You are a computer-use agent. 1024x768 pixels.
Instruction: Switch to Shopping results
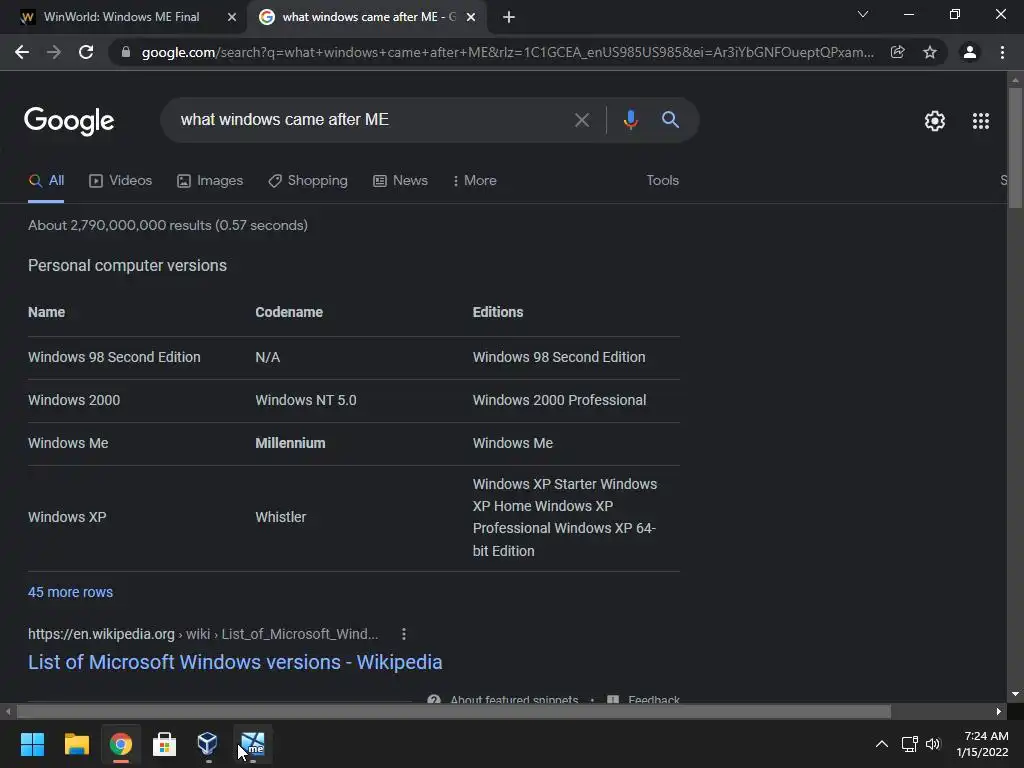308,181
